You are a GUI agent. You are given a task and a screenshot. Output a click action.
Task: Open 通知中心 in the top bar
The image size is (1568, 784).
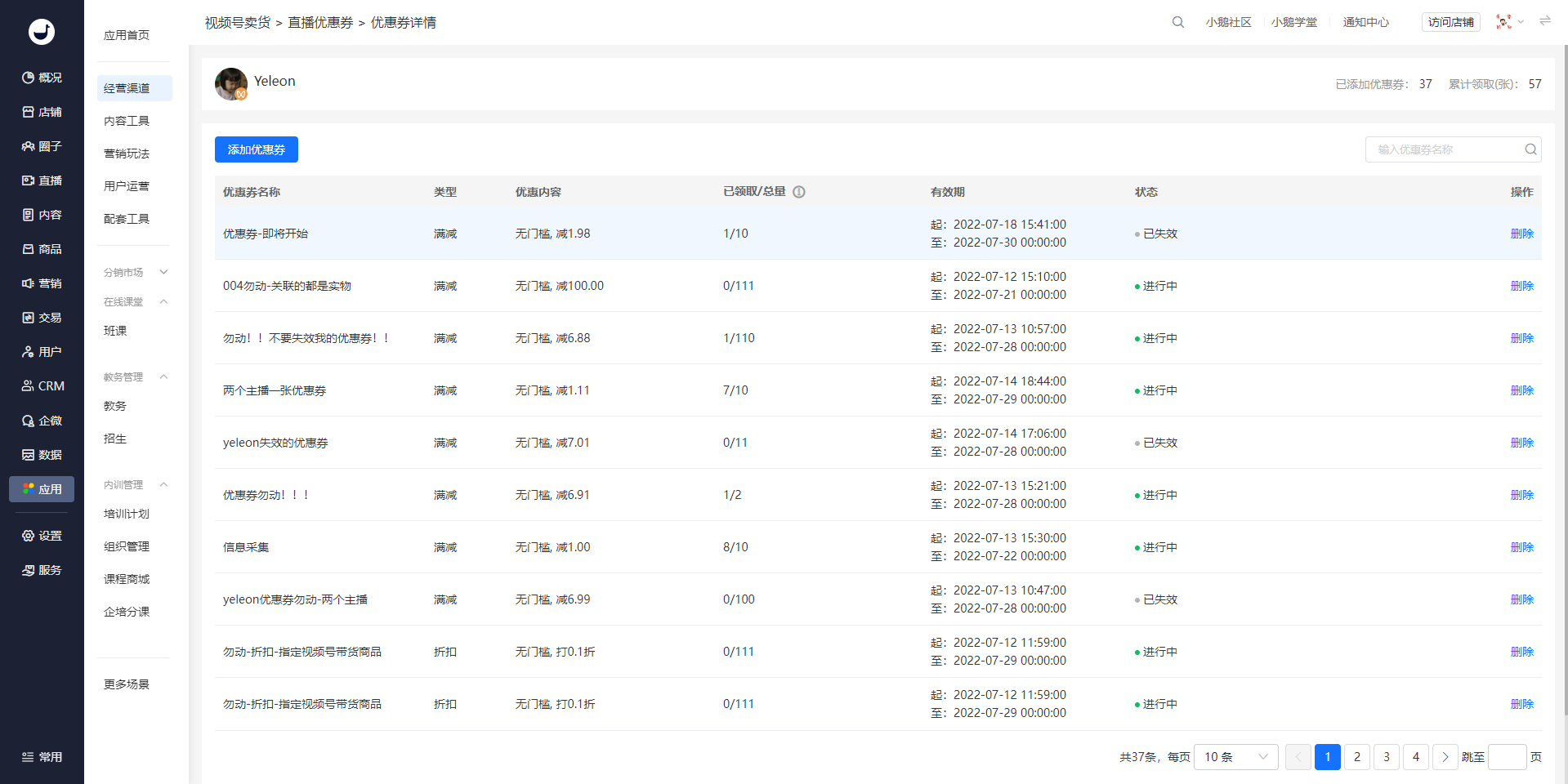[1366, 22]
